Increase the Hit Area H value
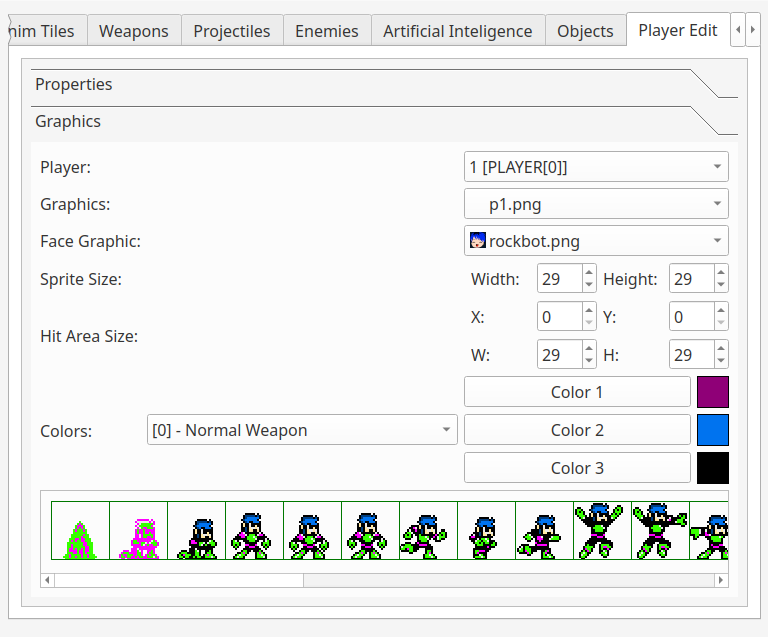This screenshot has height=637, width=768. [x=721, y=348]
